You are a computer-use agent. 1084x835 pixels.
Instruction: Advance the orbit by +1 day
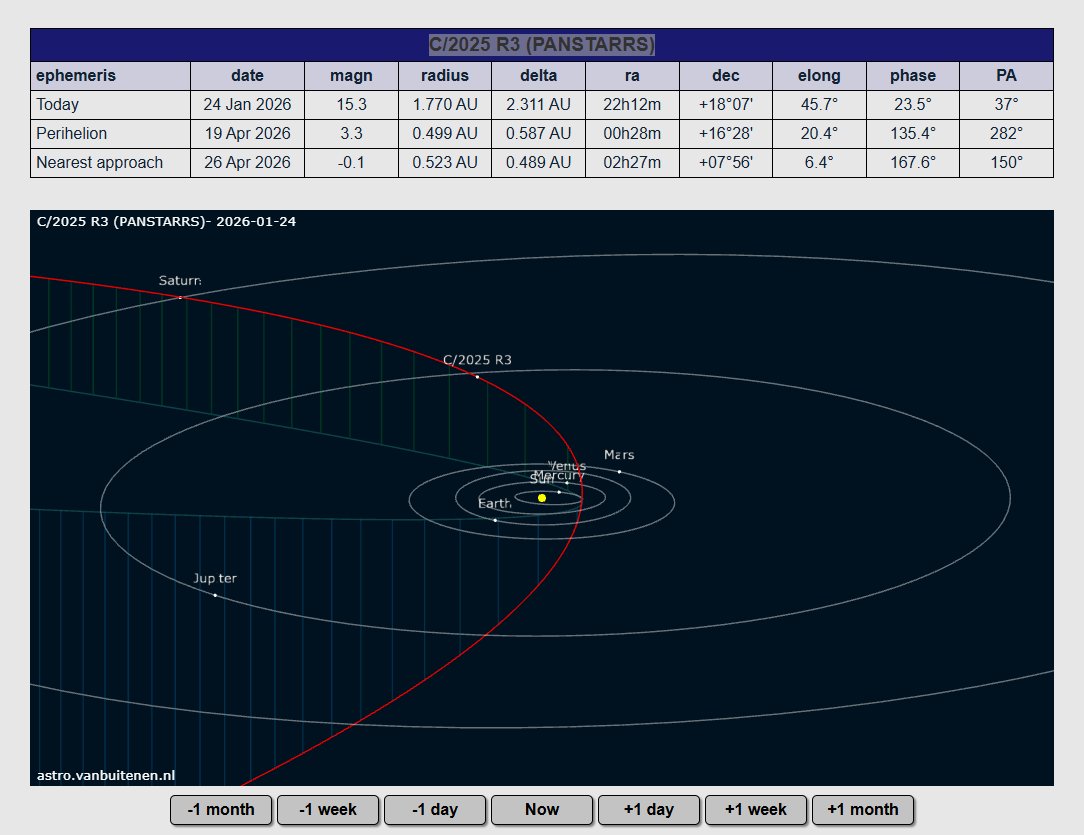(648, 809)
